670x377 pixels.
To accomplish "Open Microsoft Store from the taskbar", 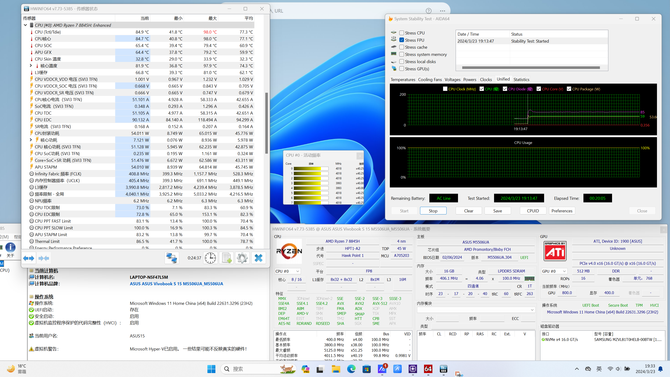I will point(366,369).
